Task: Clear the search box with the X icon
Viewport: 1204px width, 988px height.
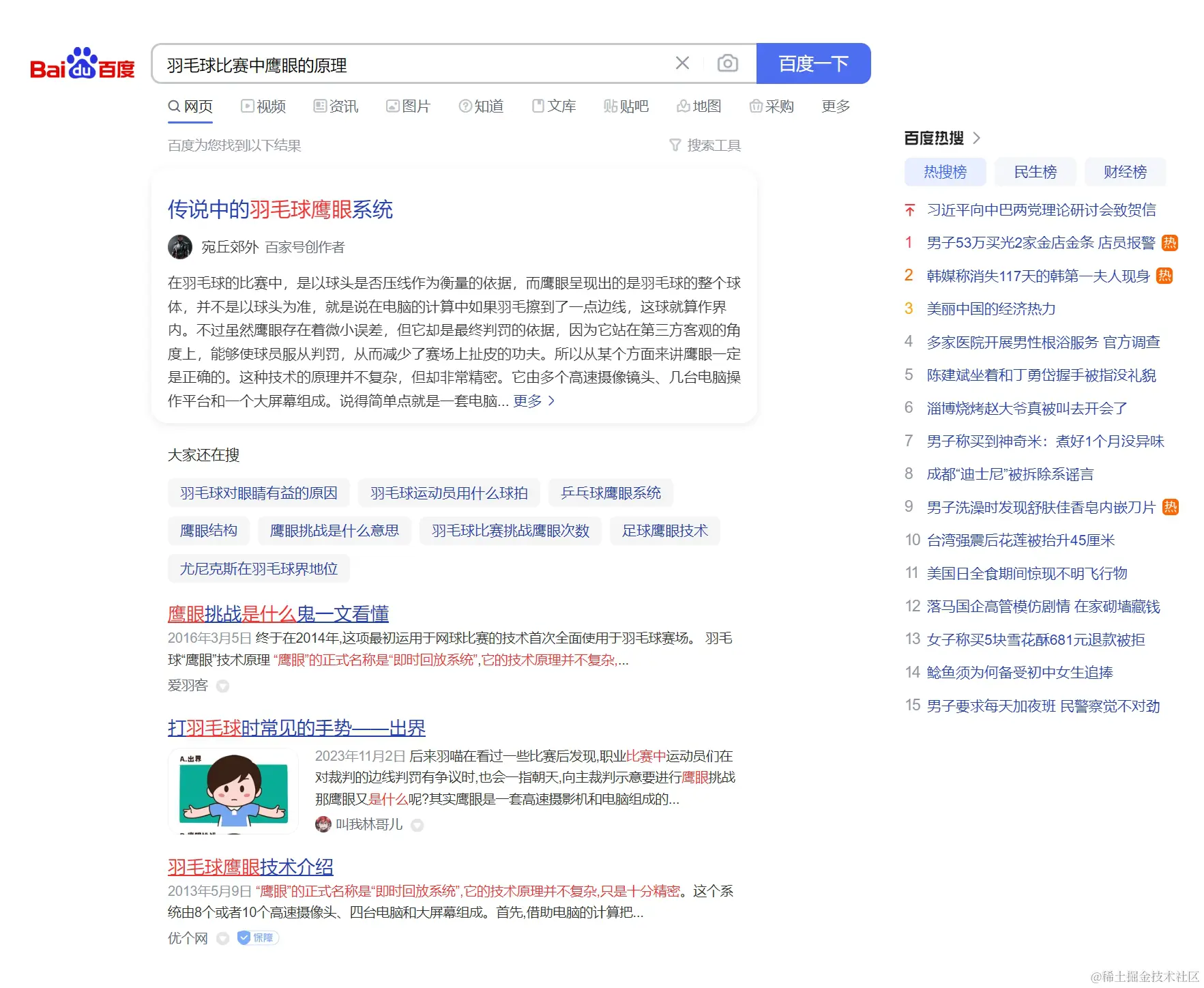Action: pos(682,63)
